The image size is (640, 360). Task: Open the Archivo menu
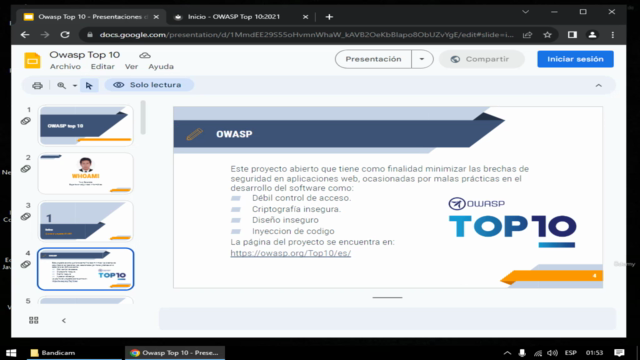click(65, 67)
